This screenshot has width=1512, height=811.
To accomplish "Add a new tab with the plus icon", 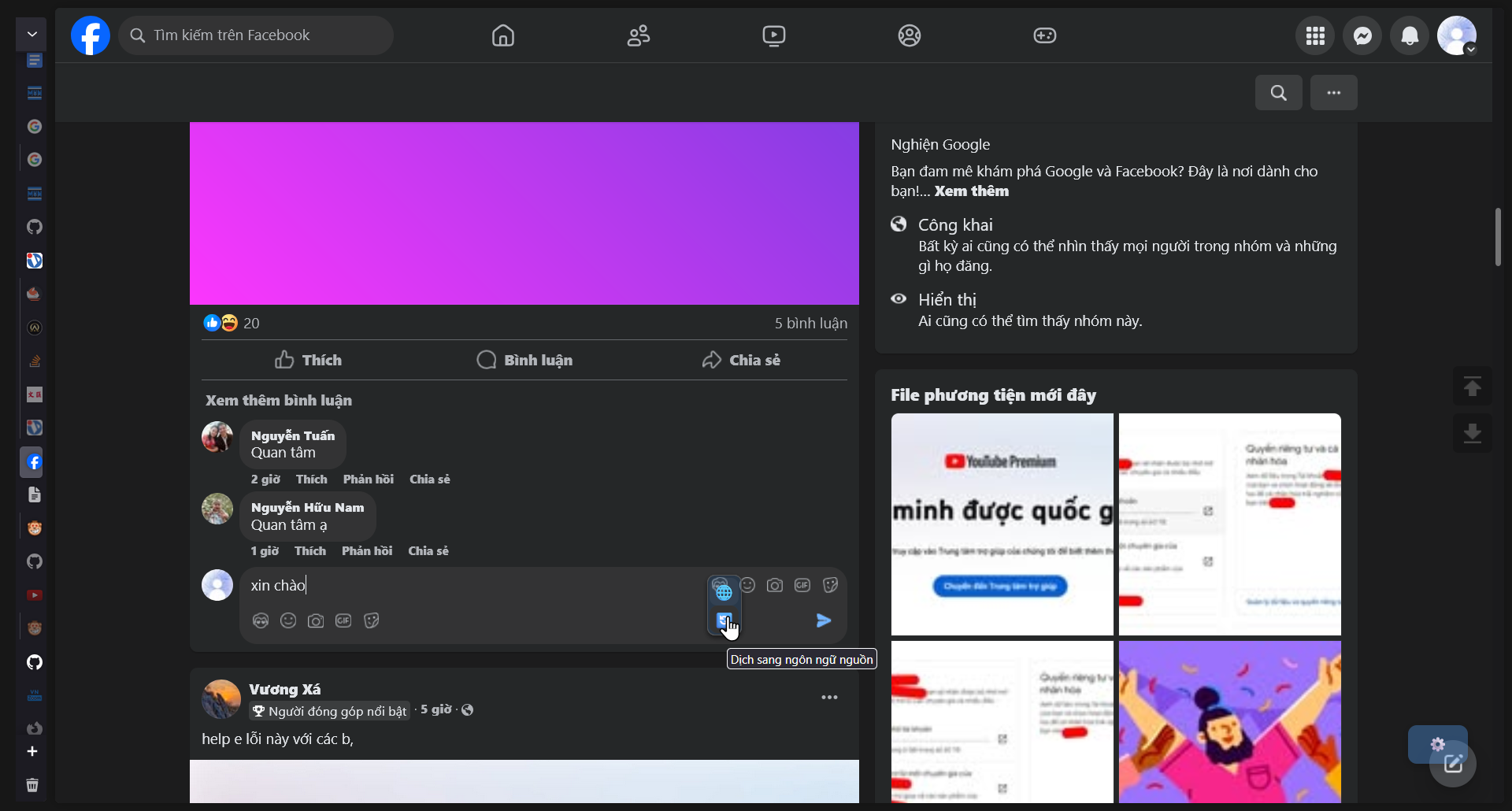I will tap(32, 752).
